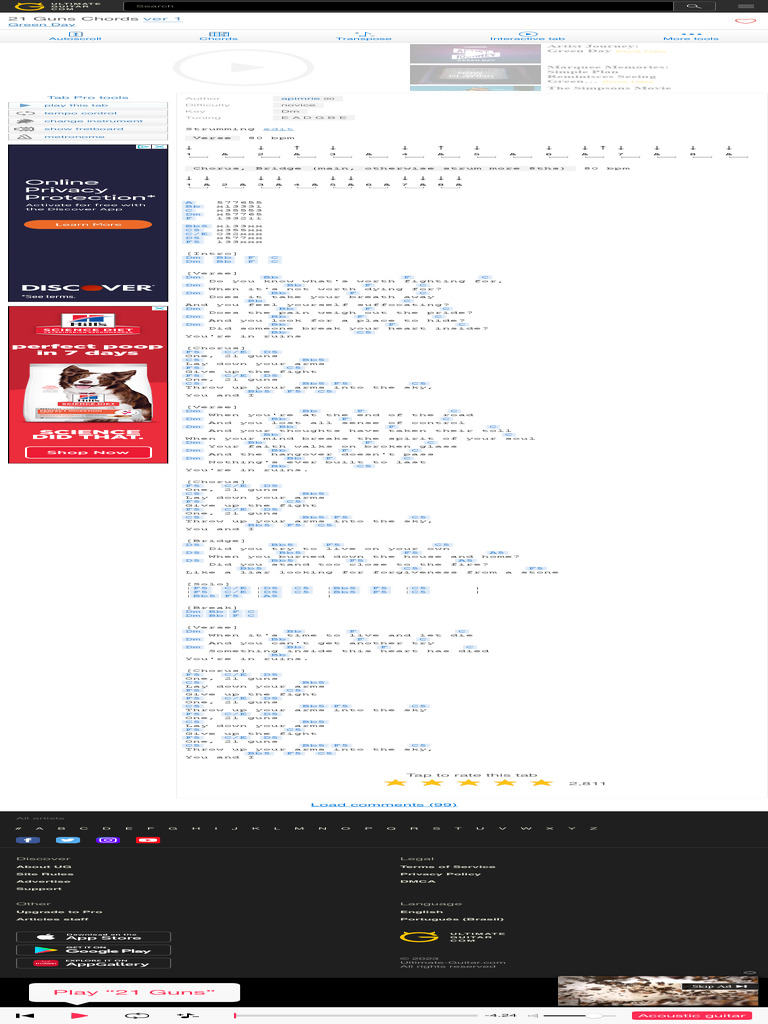The height and width of the screenshot is (1024, 768).
Task: Select the Transpose tool
Action: 364,36
